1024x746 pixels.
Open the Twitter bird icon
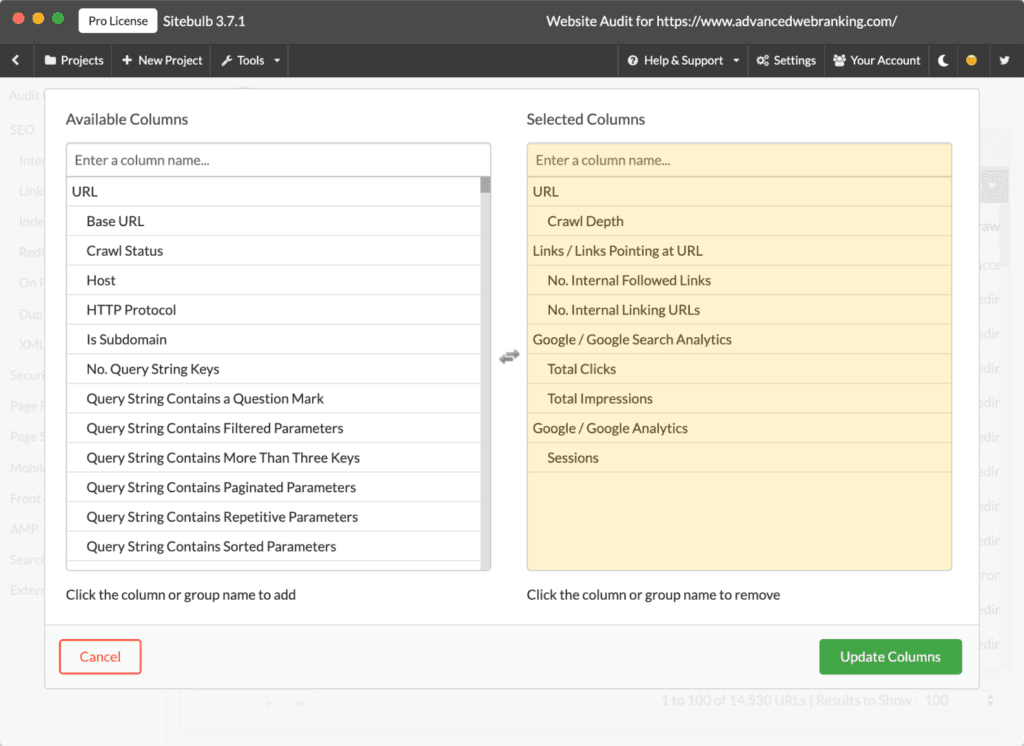pos(1004,60)
